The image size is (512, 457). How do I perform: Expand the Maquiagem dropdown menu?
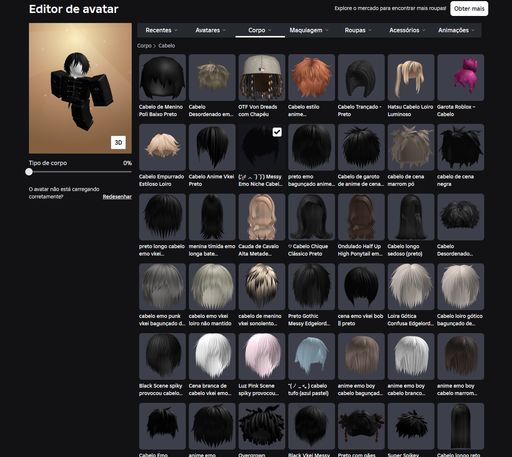[309, 30]
